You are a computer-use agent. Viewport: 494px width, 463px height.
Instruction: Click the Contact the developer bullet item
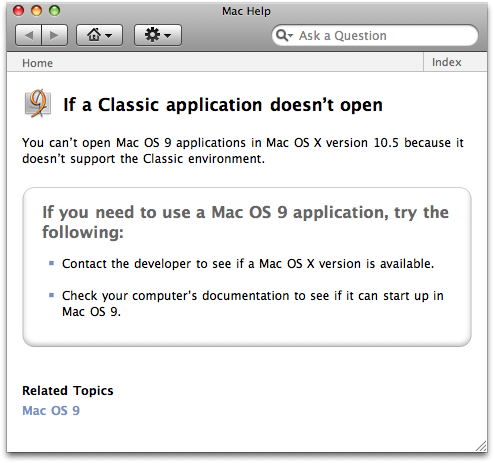(x=248, y=264)
